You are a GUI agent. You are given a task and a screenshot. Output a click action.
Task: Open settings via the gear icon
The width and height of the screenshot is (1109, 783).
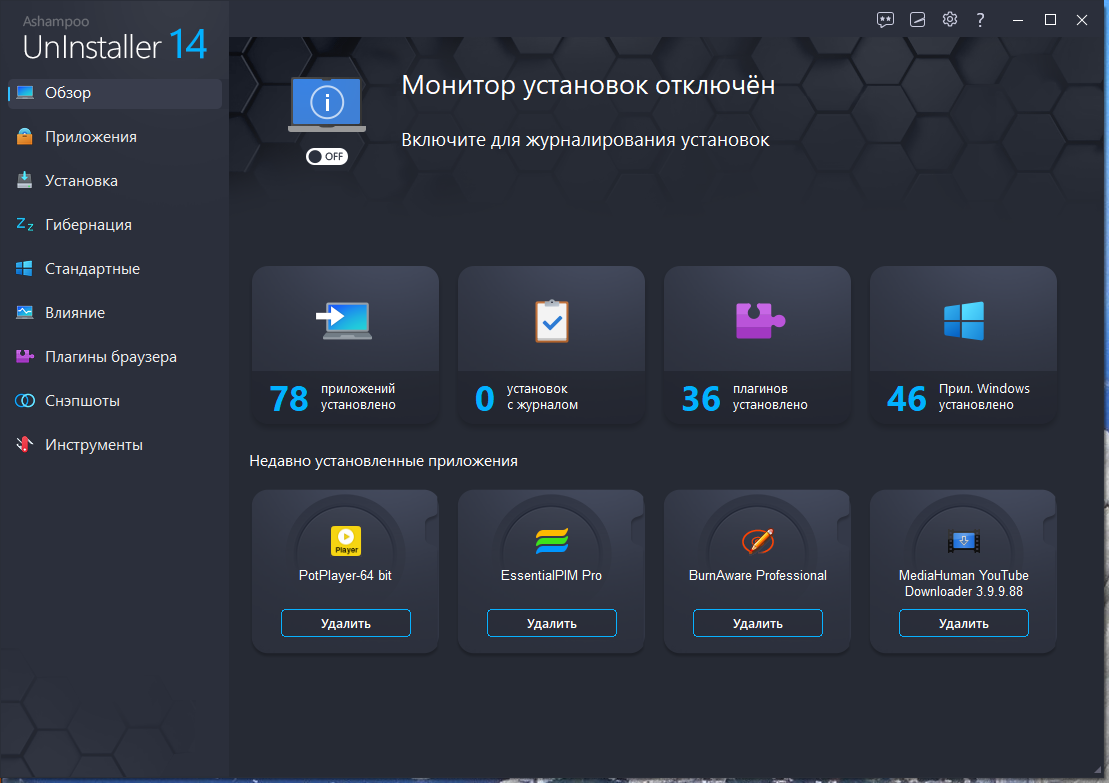click(x=950, y=19)
